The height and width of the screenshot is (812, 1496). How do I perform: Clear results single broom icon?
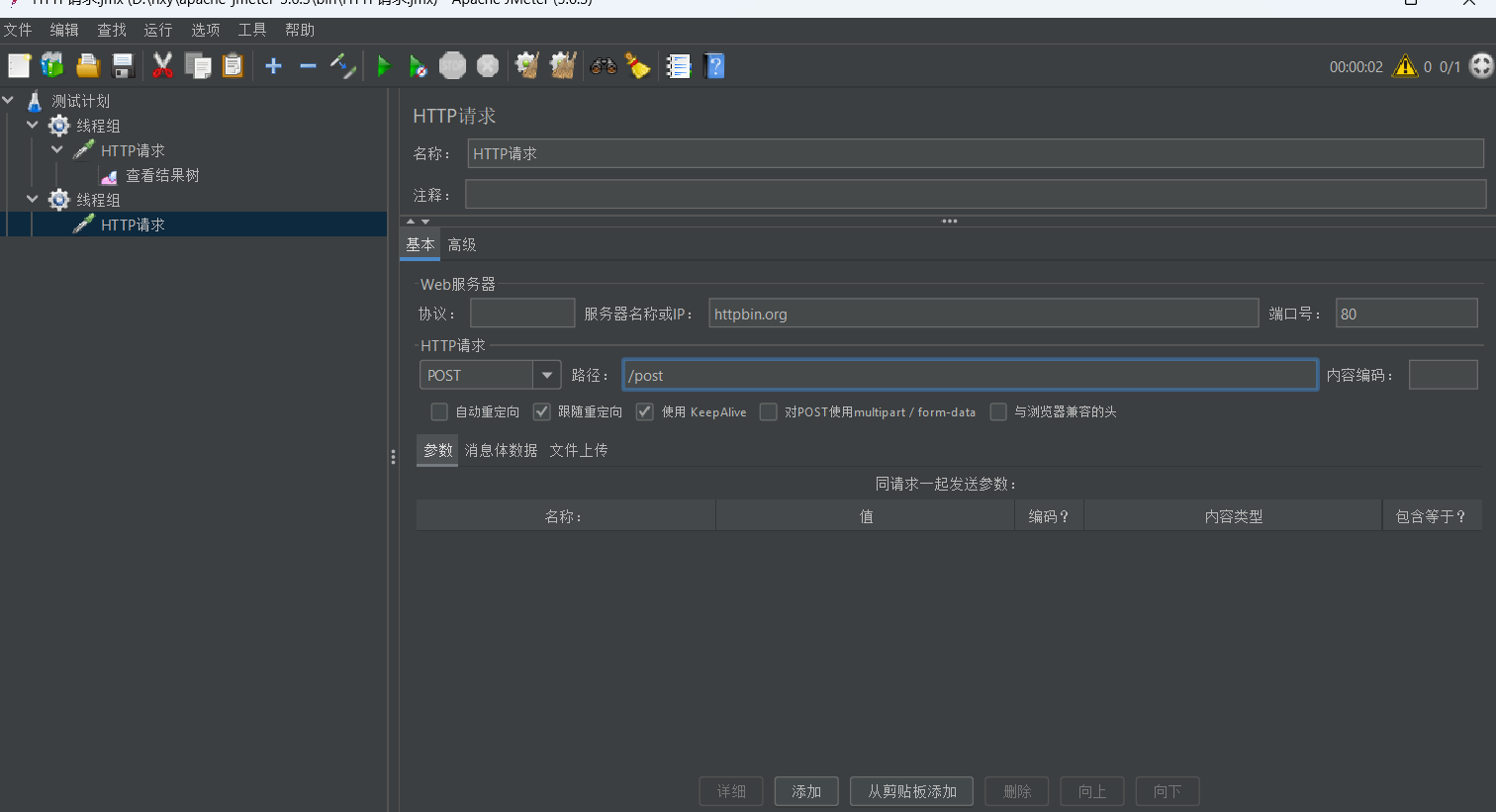click(x=527, y=66)
